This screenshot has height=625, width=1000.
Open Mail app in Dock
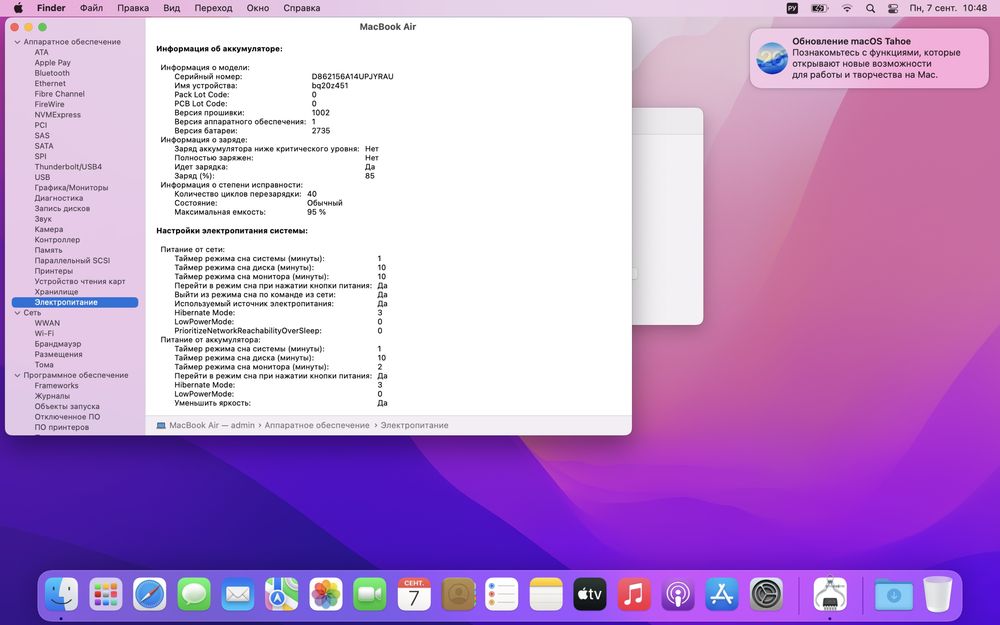[x=237, y=594]
